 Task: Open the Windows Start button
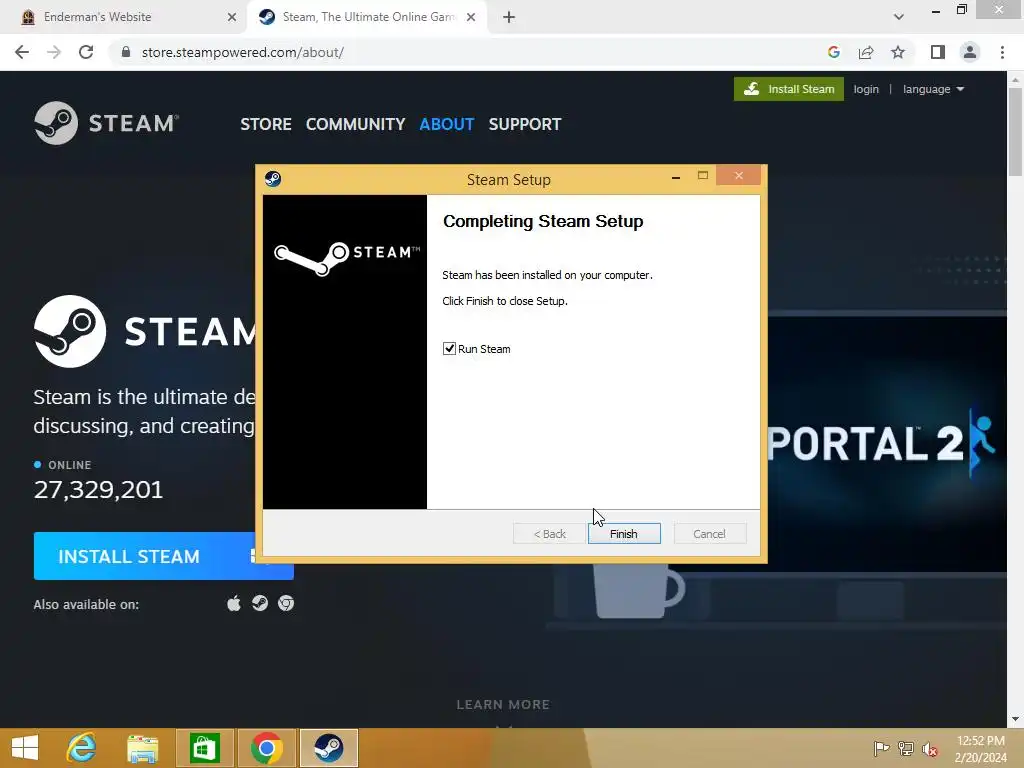pyautogui.click(x=25, y=748)
